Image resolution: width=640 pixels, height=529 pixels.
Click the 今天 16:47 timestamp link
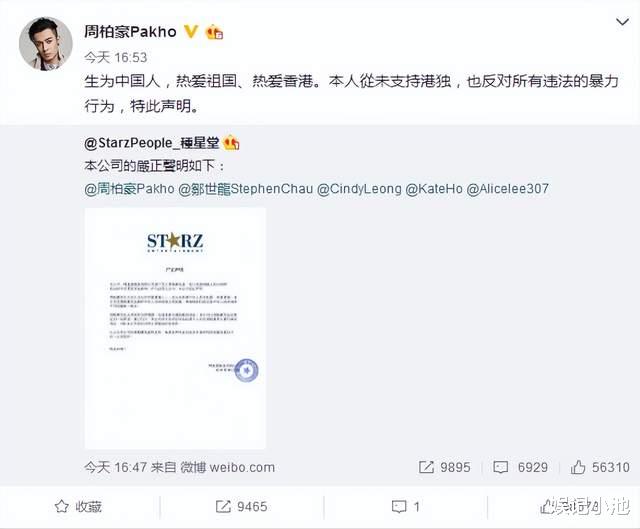pyautogui.click(x=115, y=467)
